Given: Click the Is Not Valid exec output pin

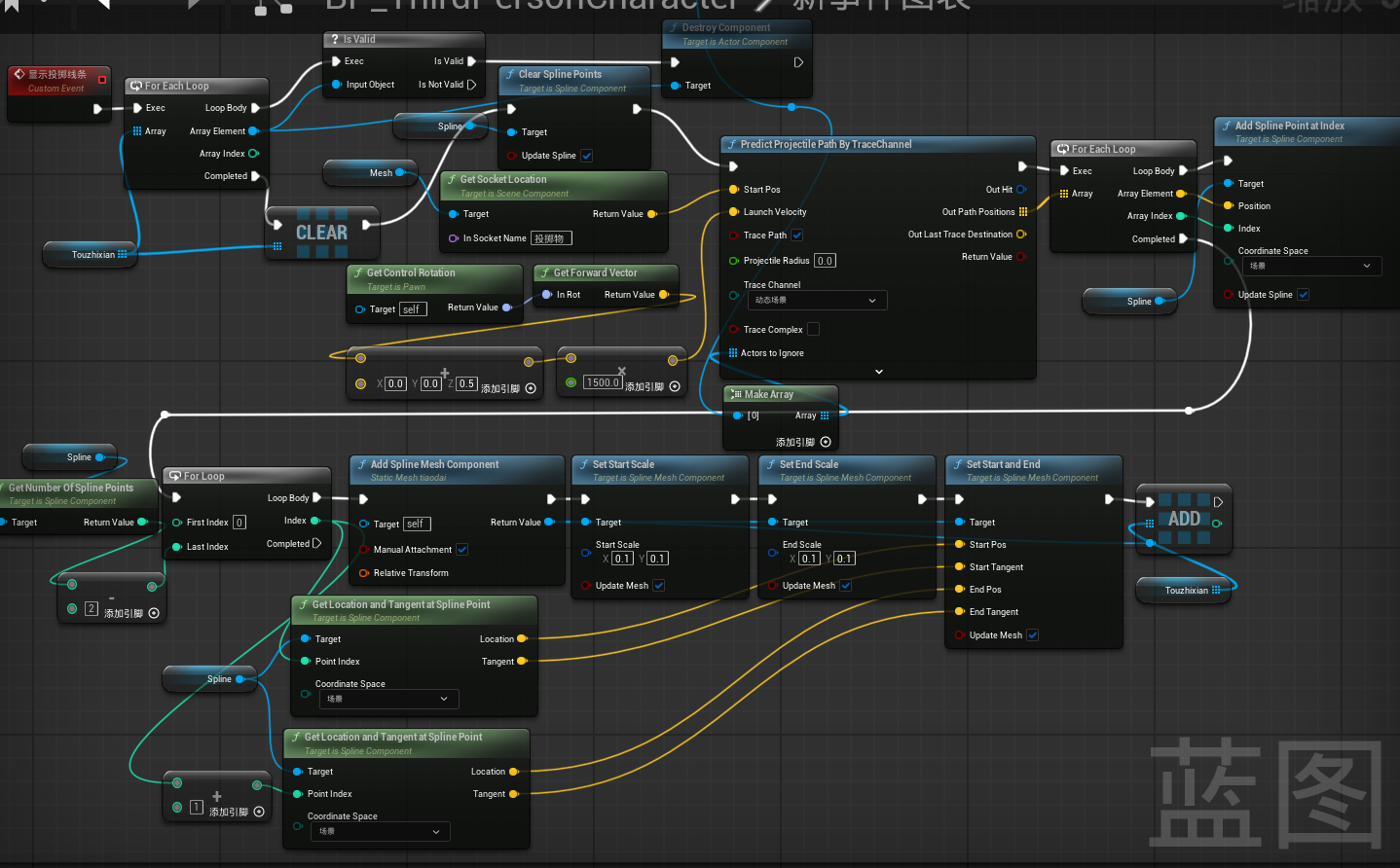Looking at the screenshot, I should (x=472, y=85).
